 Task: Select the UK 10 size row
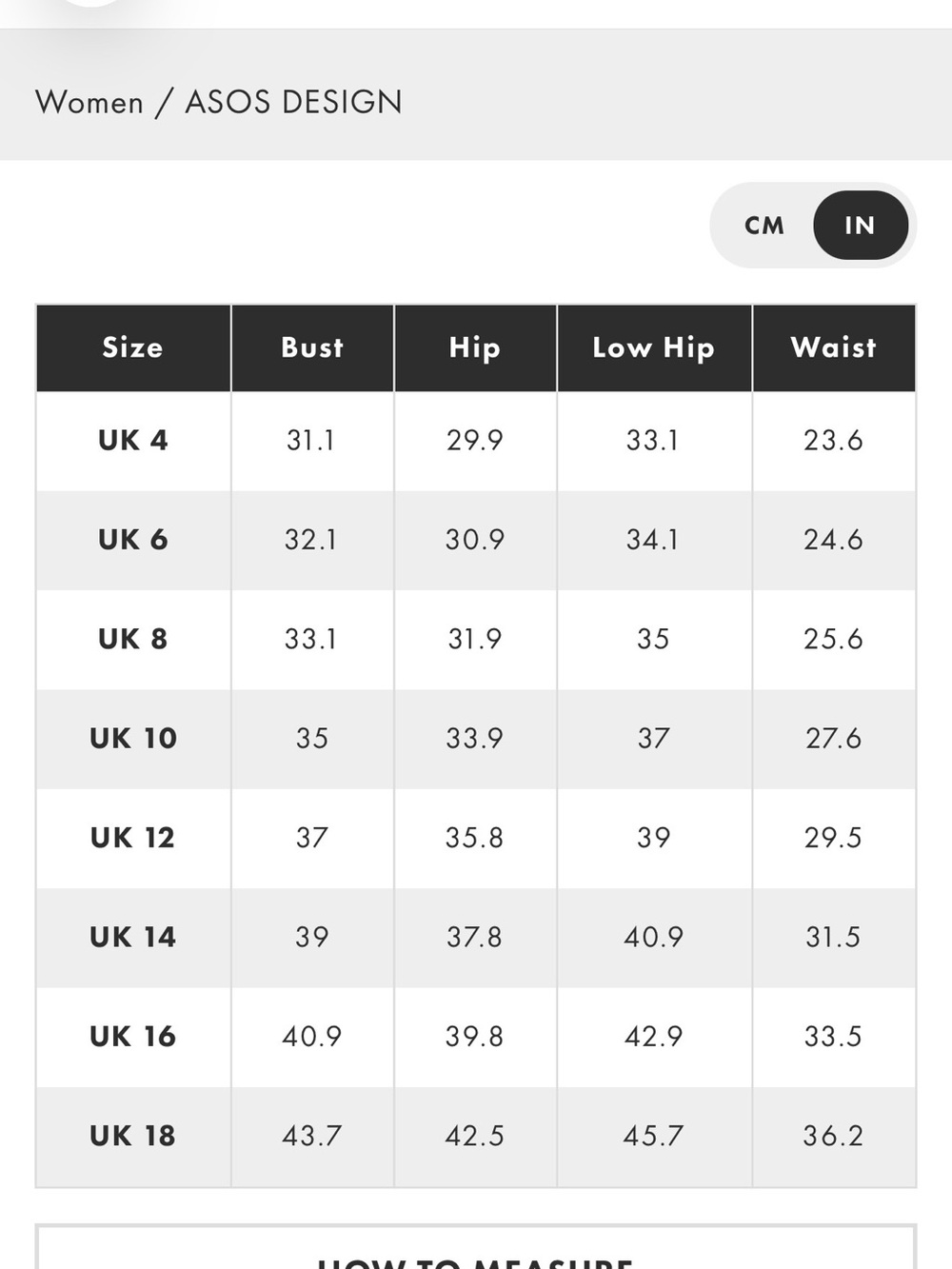(476, 739)
